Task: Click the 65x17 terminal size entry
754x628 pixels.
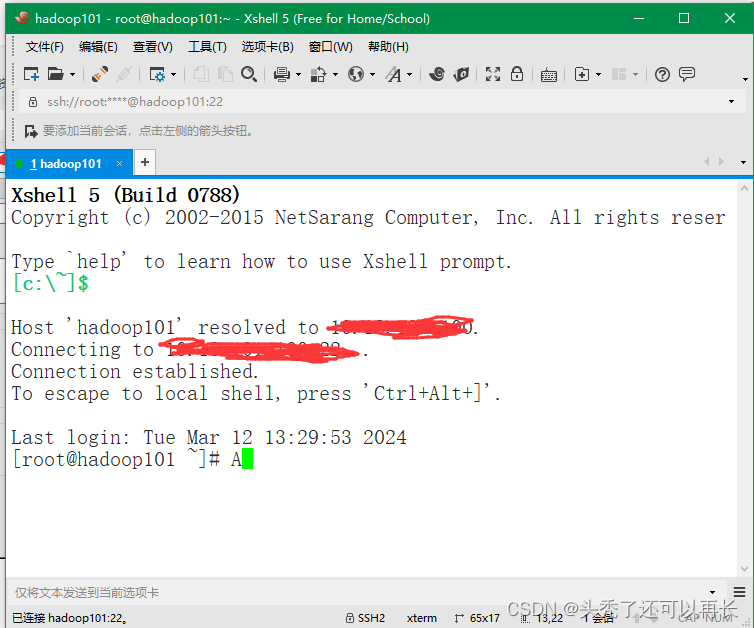Action: pyautogui.click(x=478, y=618)
